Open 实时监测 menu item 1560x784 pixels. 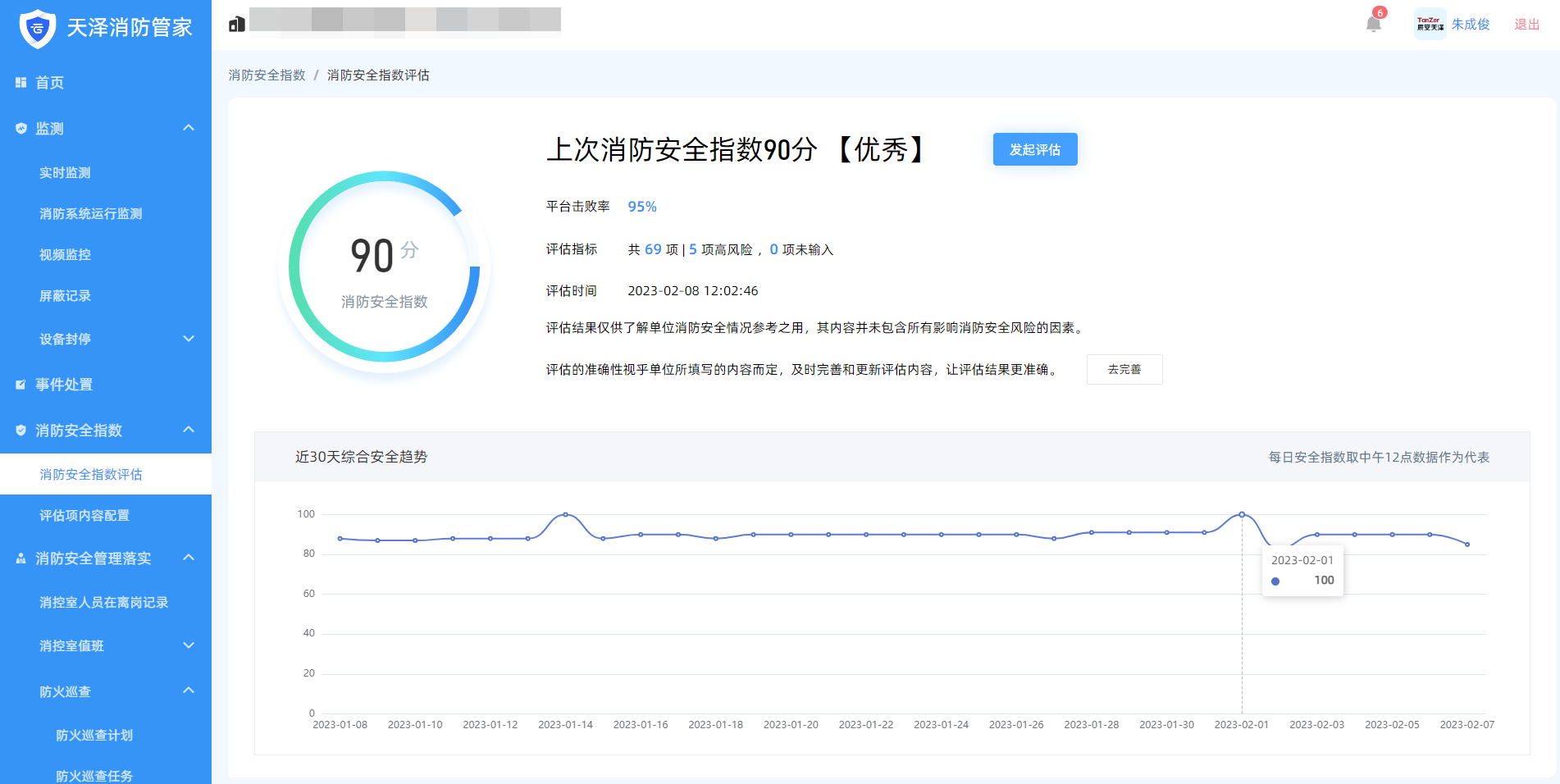[x=65, y=173]
